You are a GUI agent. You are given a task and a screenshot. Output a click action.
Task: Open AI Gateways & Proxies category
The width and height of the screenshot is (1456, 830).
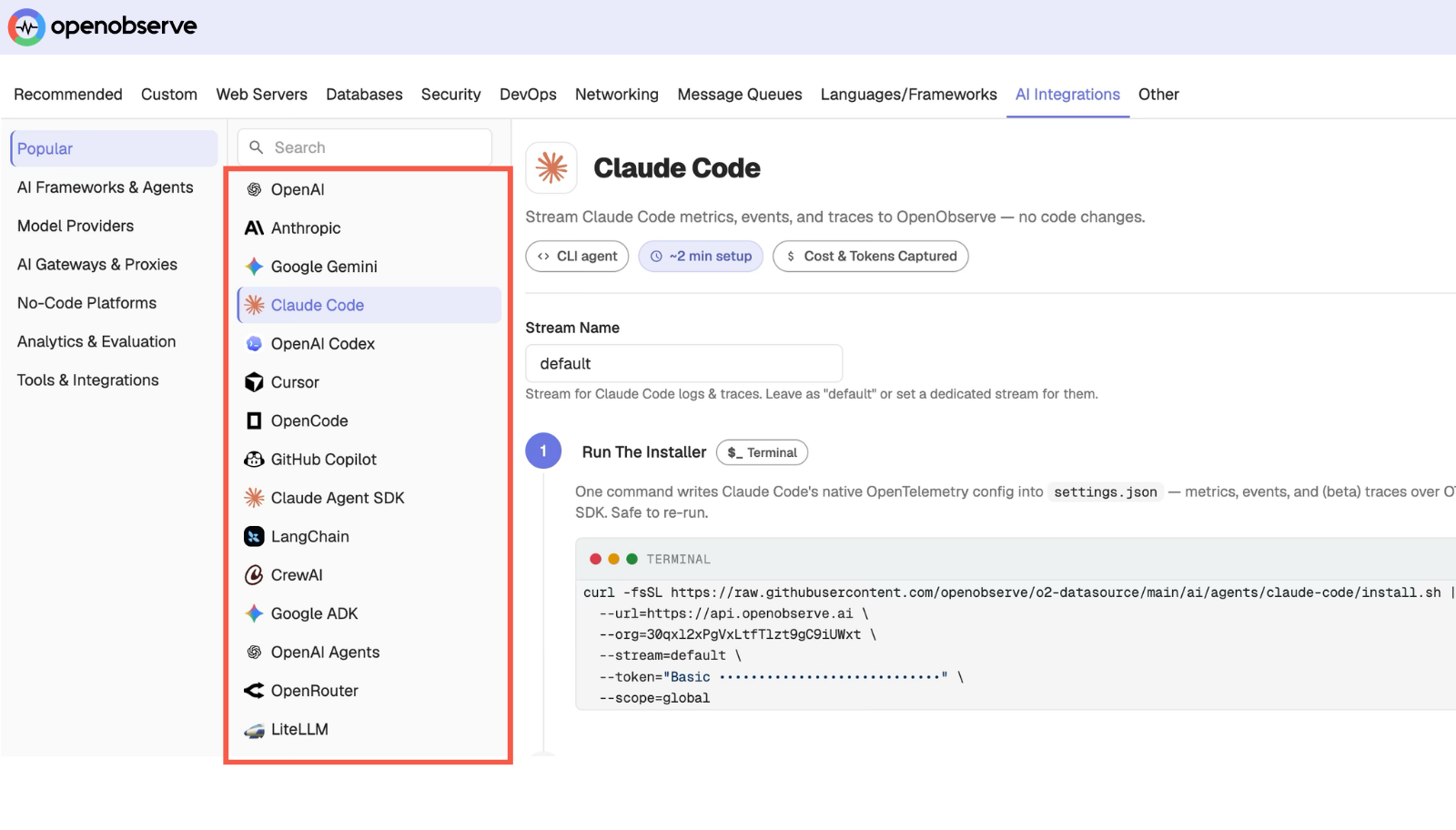tap(97, 265)
